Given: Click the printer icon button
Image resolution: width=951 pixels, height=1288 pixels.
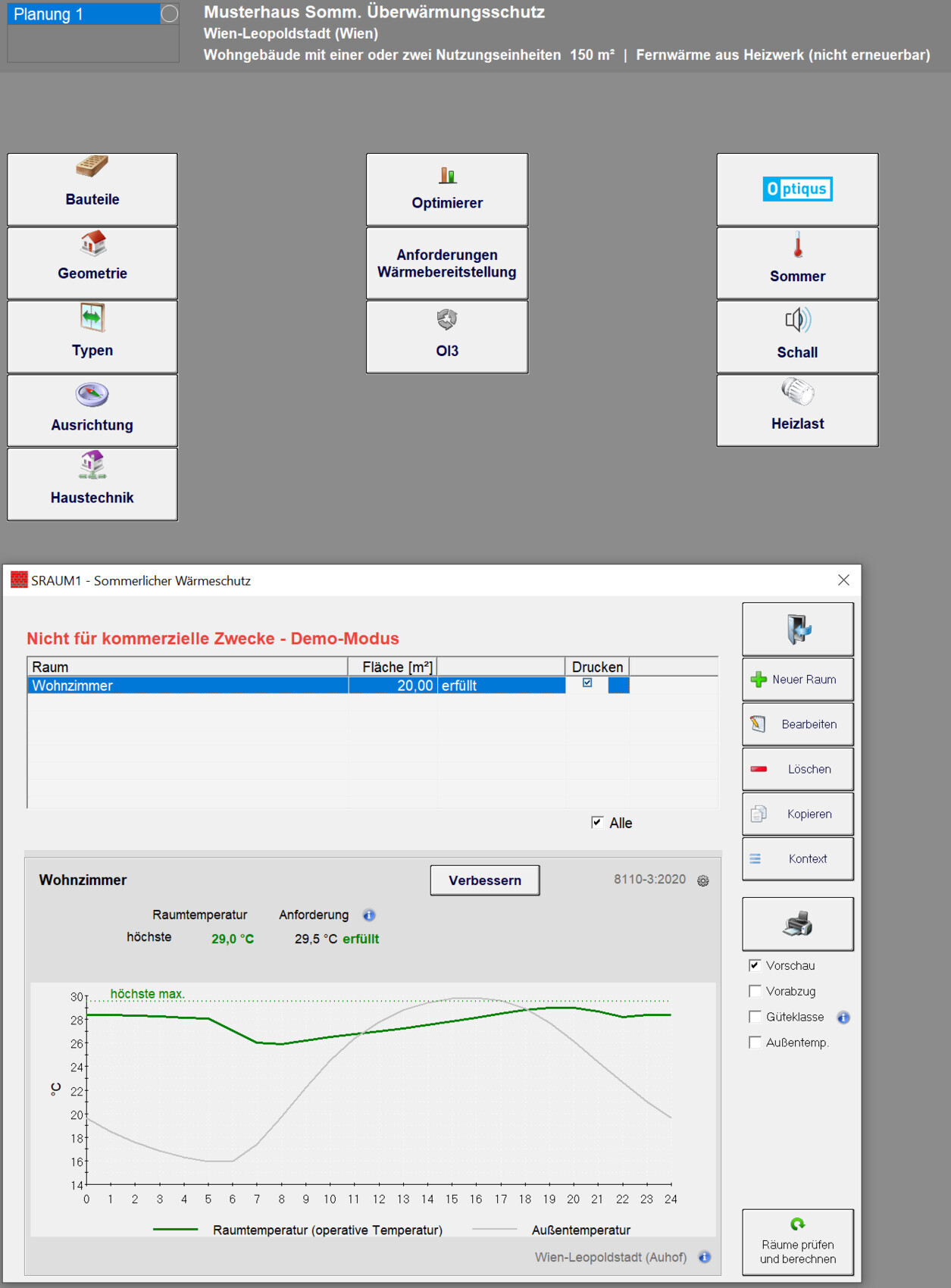Looking at the screenshot, I should (x=797, y=924).
